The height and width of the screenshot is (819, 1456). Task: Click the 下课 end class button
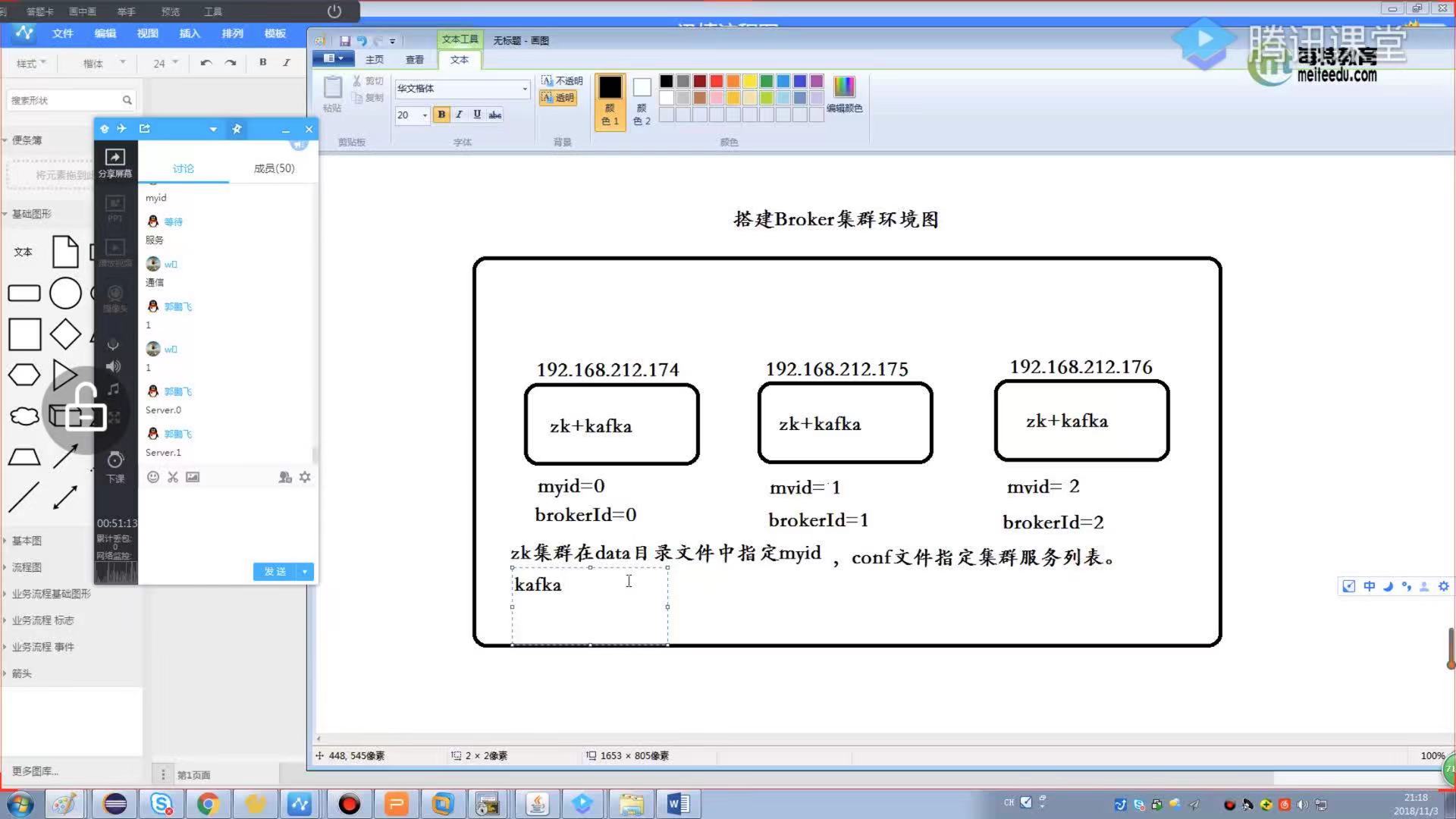click(115, 466)
